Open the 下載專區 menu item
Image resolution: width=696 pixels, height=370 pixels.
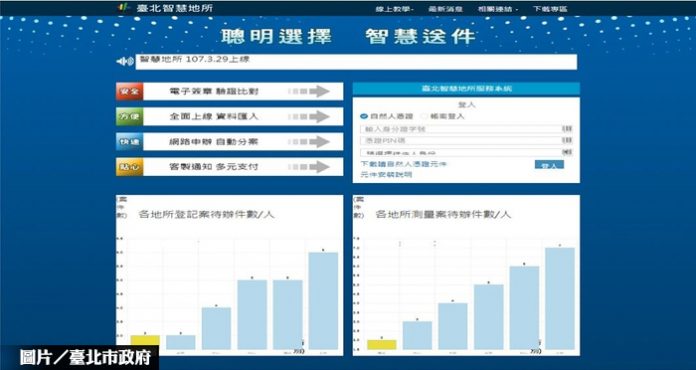[x=550, y=9]
